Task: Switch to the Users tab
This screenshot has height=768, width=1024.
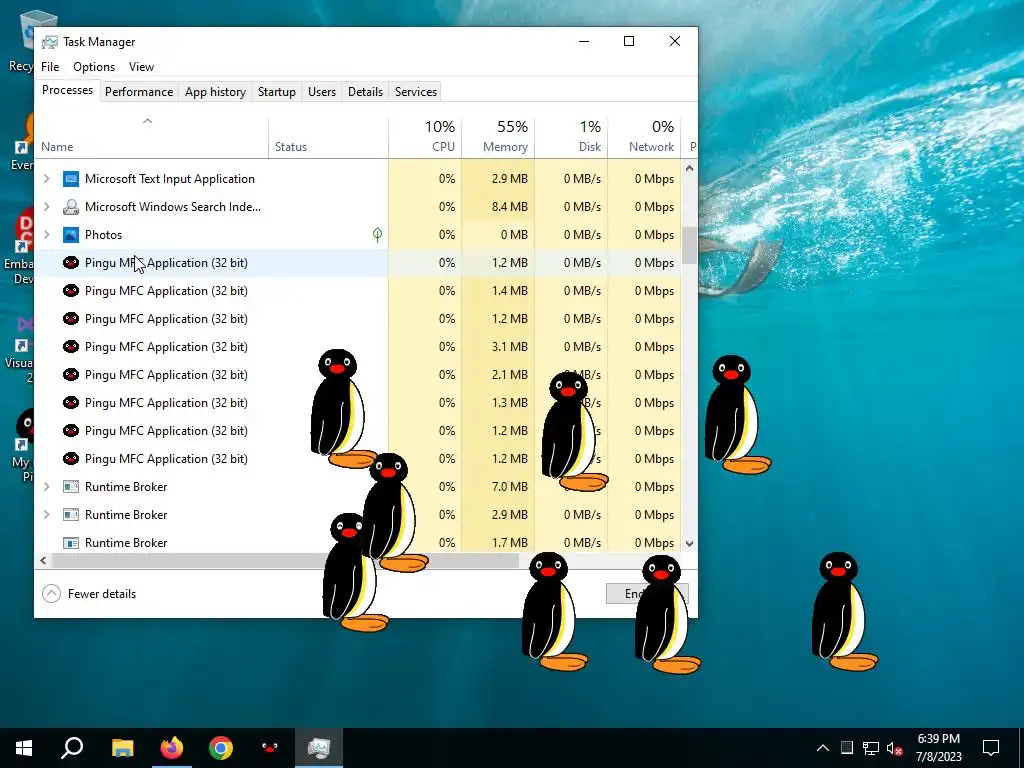Action: (322, 92)
